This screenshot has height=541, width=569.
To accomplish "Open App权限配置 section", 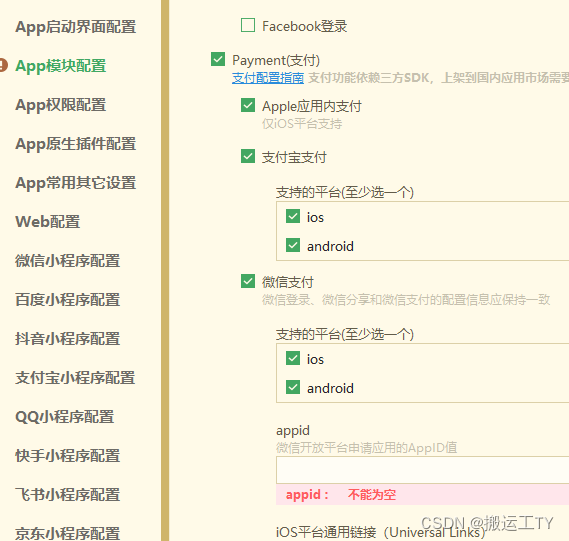I will tap(61, 105).
